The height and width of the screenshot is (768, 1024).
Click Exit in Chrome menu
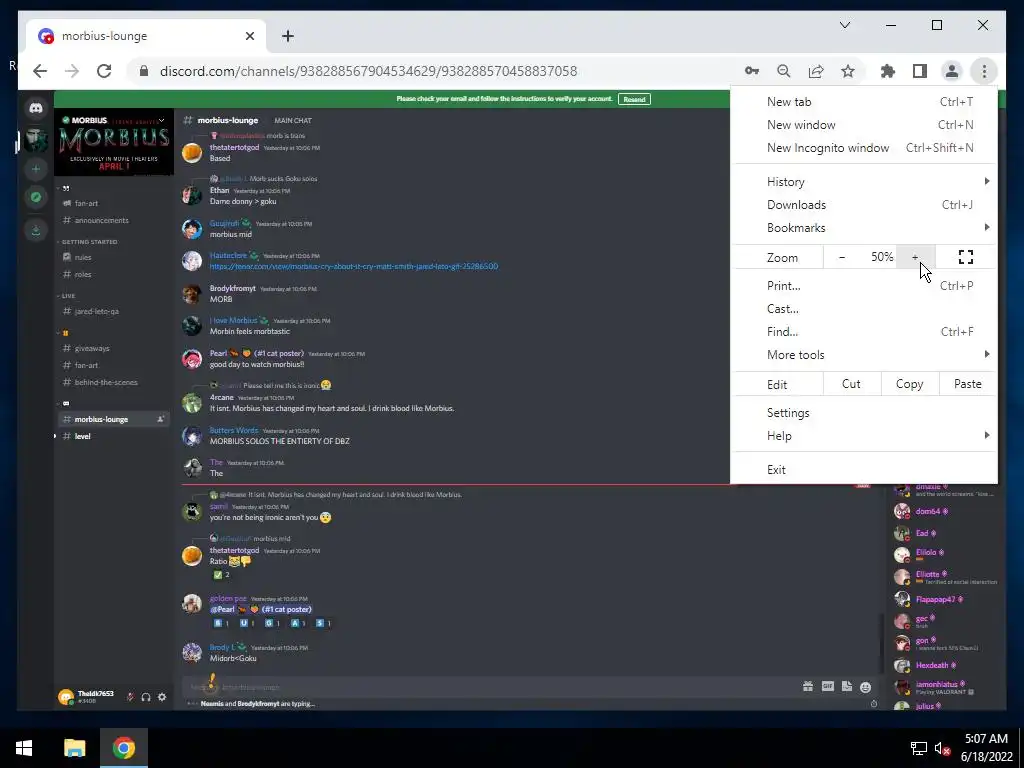click(865, 470)
